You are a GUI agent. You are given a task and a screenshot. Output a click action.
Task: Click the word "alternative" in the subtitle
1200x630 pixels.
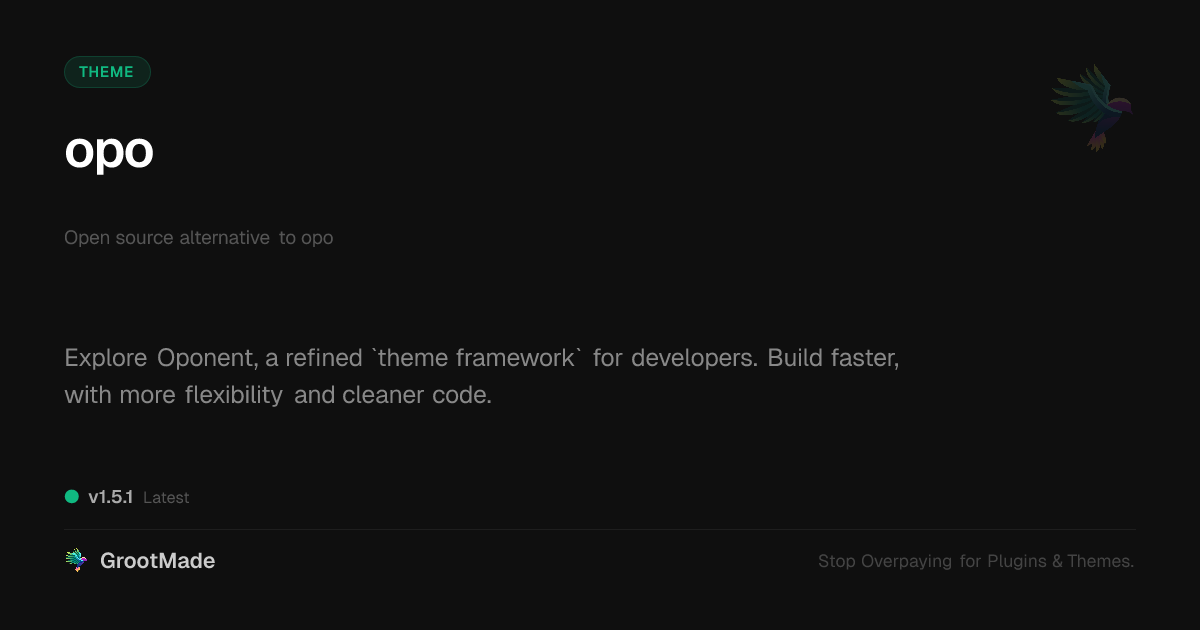click(x=224, y=238)
